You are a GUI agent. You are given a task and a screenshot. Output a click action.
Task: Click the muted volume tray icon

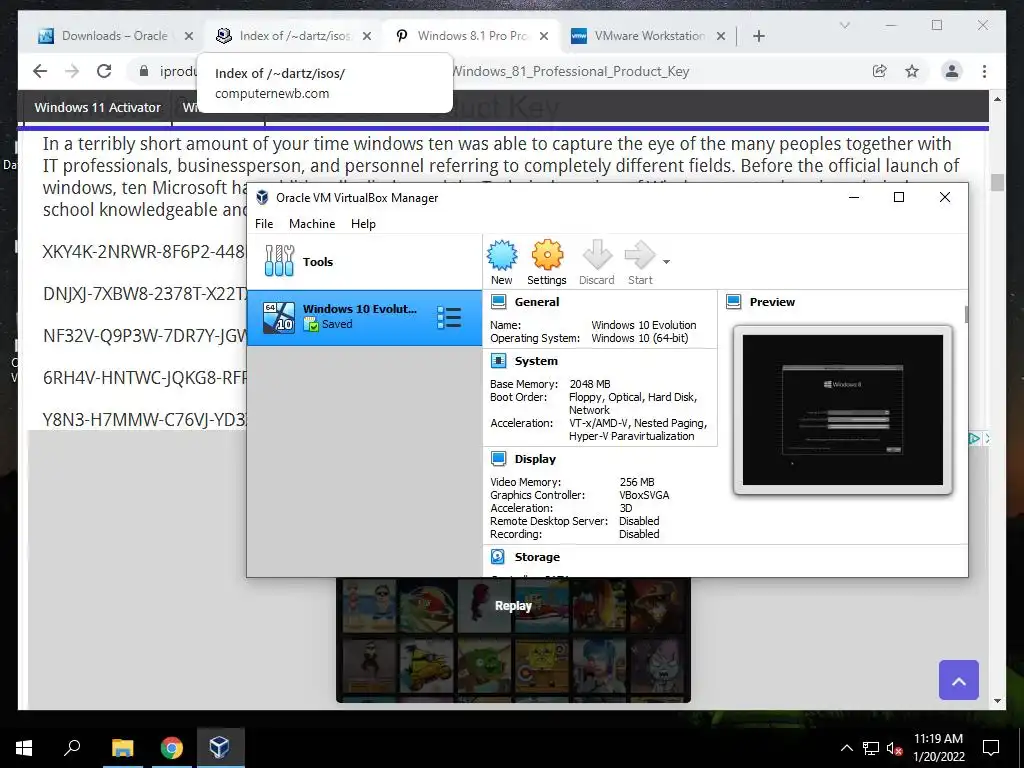point(894,748)
